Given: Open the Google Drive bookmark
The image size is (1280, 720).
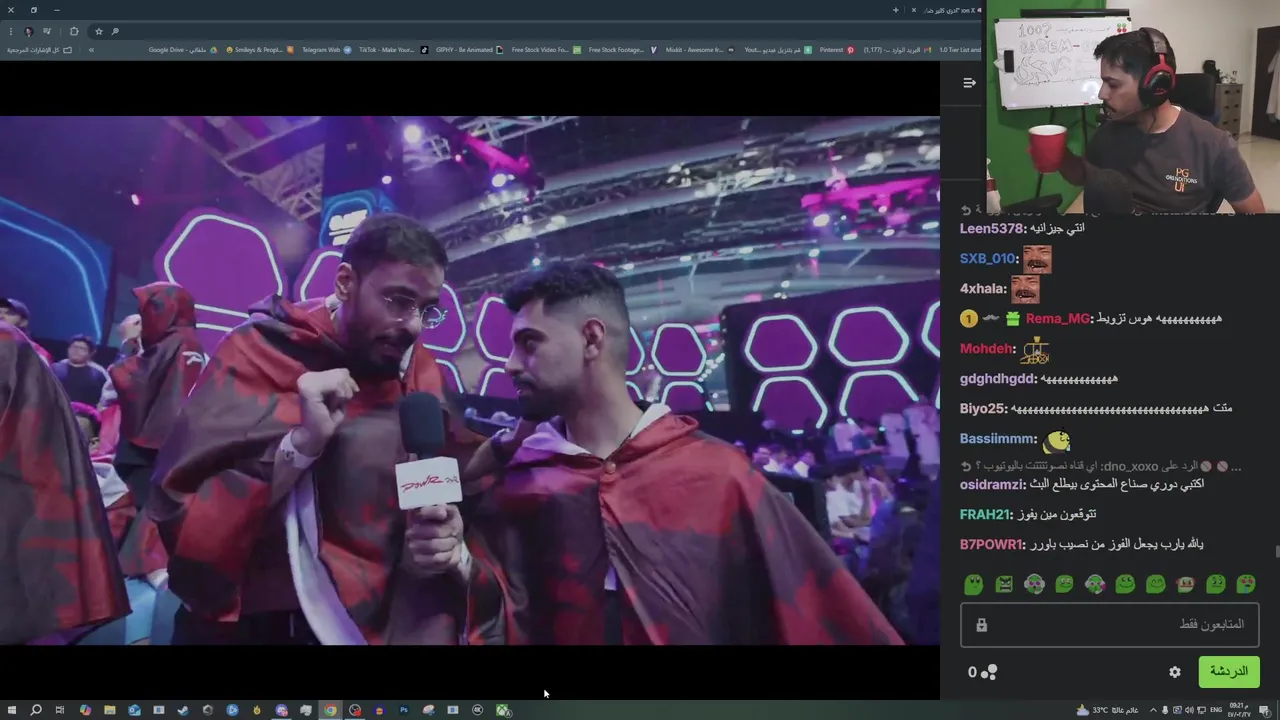Looking at the screenshot, I should [184, 50].
